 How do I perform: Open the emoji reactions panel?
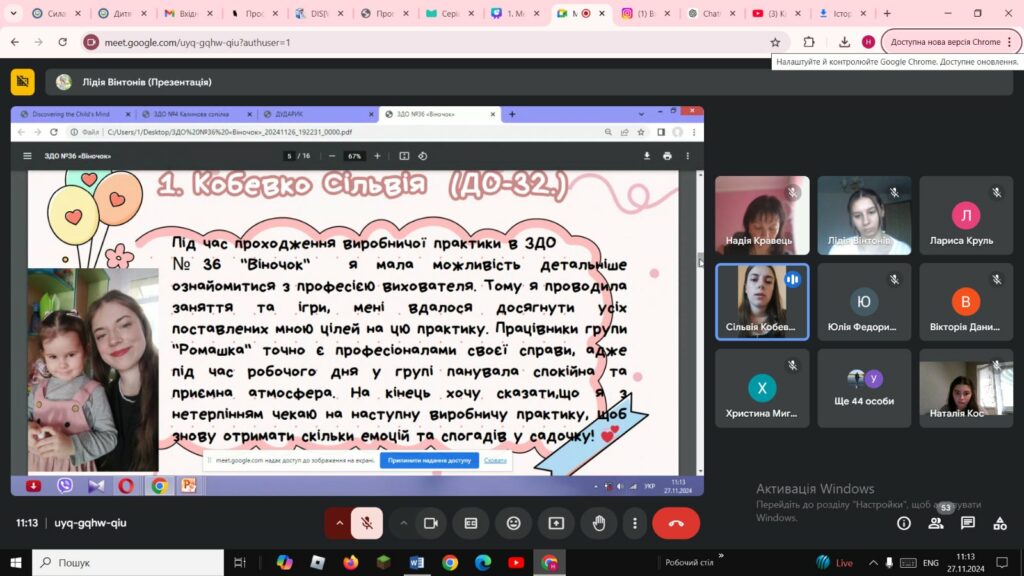click(x=513, y=523)
